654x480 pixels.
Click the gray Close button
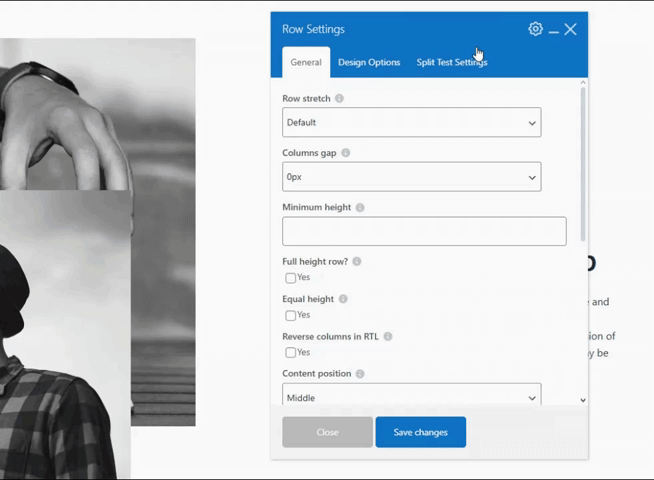(327, 432)
